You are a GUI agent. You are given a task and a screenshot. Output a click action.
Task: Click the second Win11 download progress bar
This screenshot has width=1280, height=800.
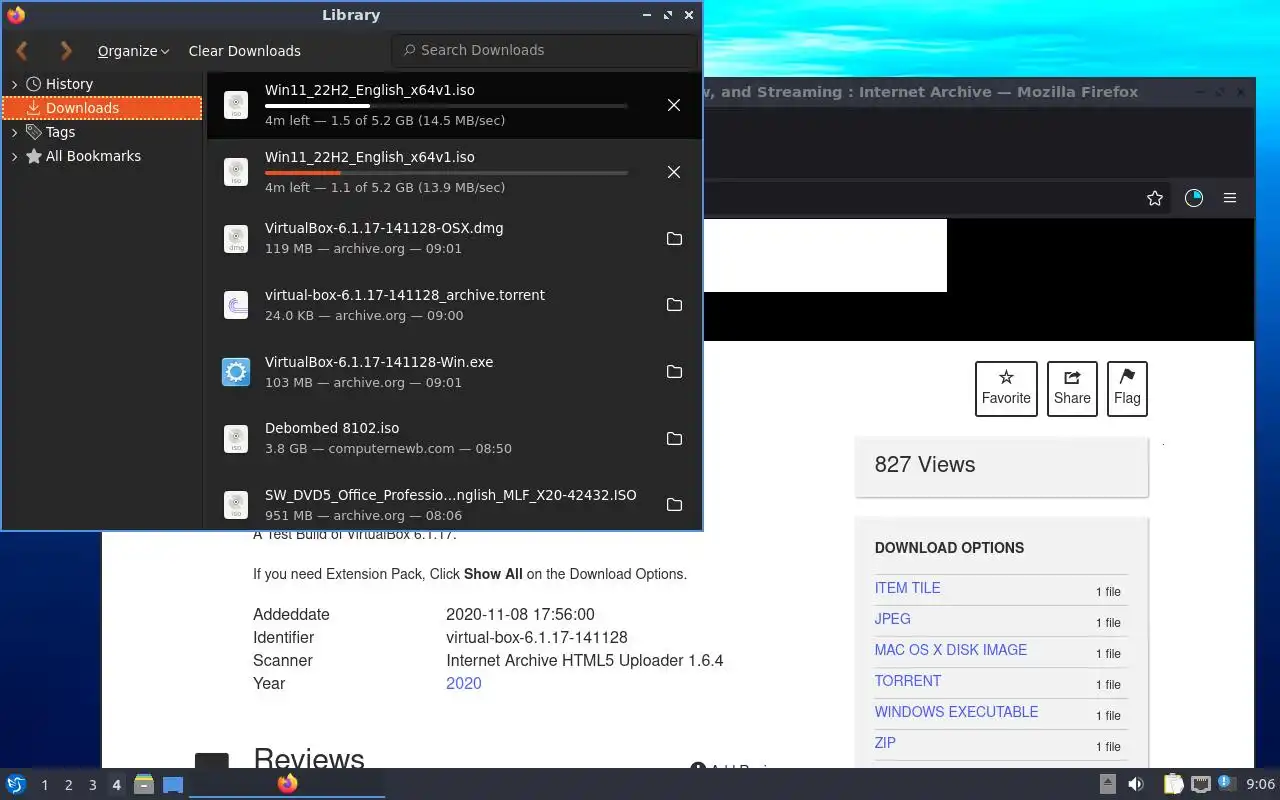[x=446, y=172]
